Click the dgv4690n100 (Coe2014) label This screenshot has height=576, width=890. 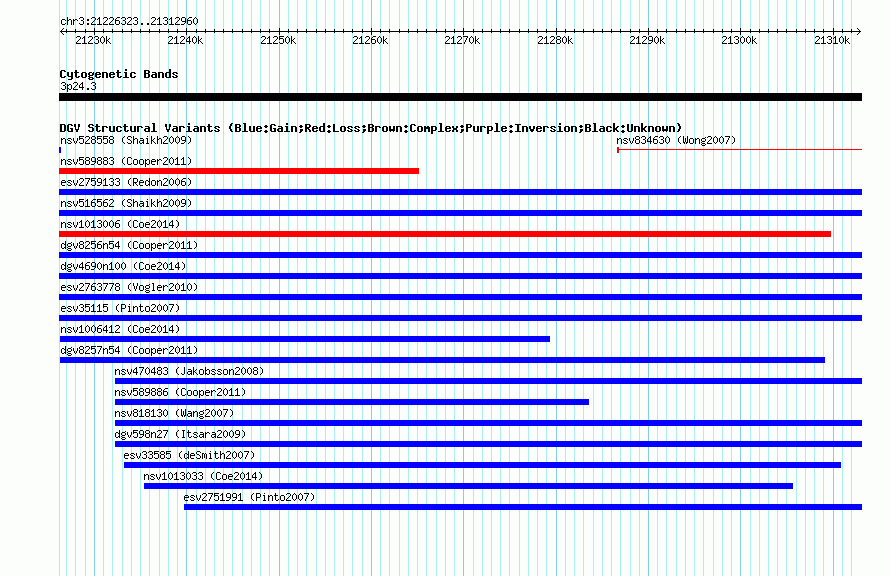[x=123, y=266]
